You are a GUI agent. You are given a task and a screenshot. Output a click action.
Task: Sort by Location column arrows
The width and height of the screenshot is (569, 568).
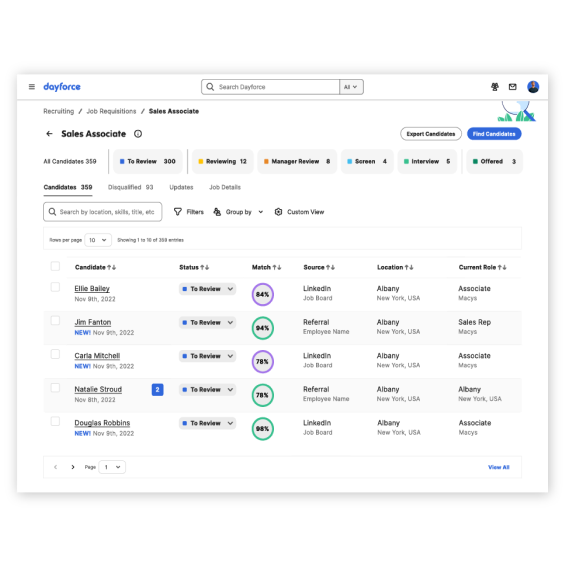(409, 267)
